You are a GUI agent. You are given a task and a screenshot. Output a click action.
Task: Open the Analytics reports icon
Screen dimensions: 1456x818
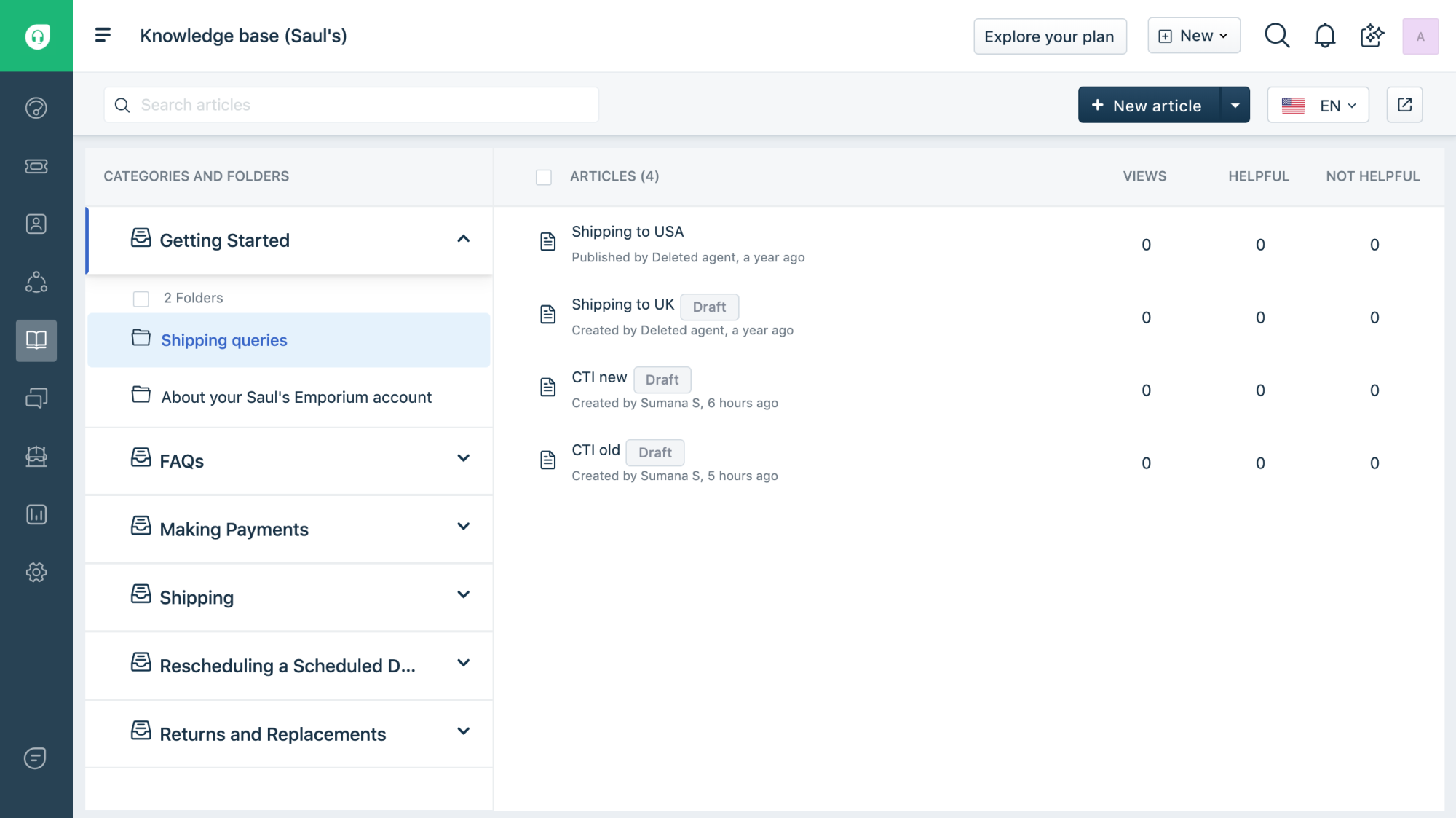click(x=36, y=514)
